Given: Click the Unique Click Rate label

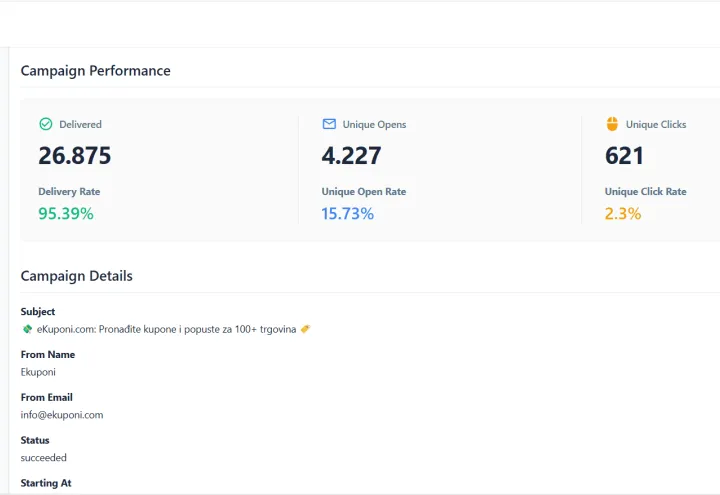Looking at the screenshot, I should 646,191.
